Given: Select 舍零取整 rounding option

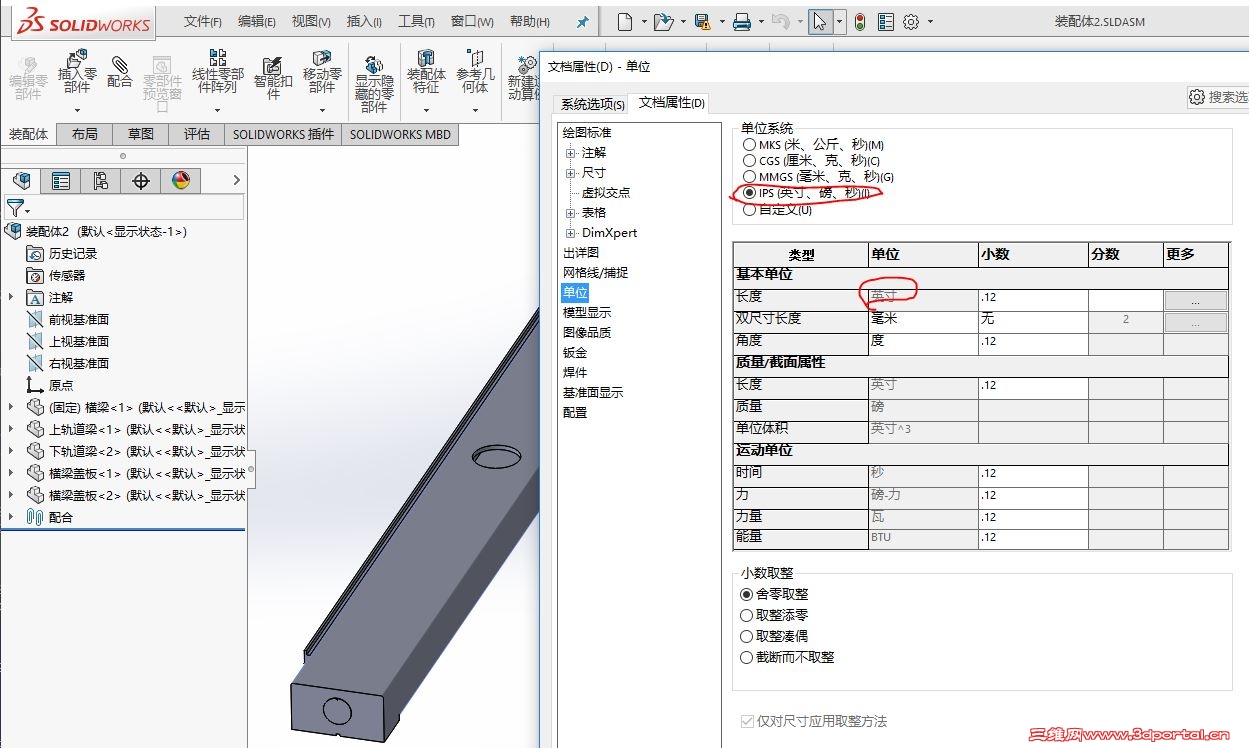Looking at the screenshot, I should (746, 594).
